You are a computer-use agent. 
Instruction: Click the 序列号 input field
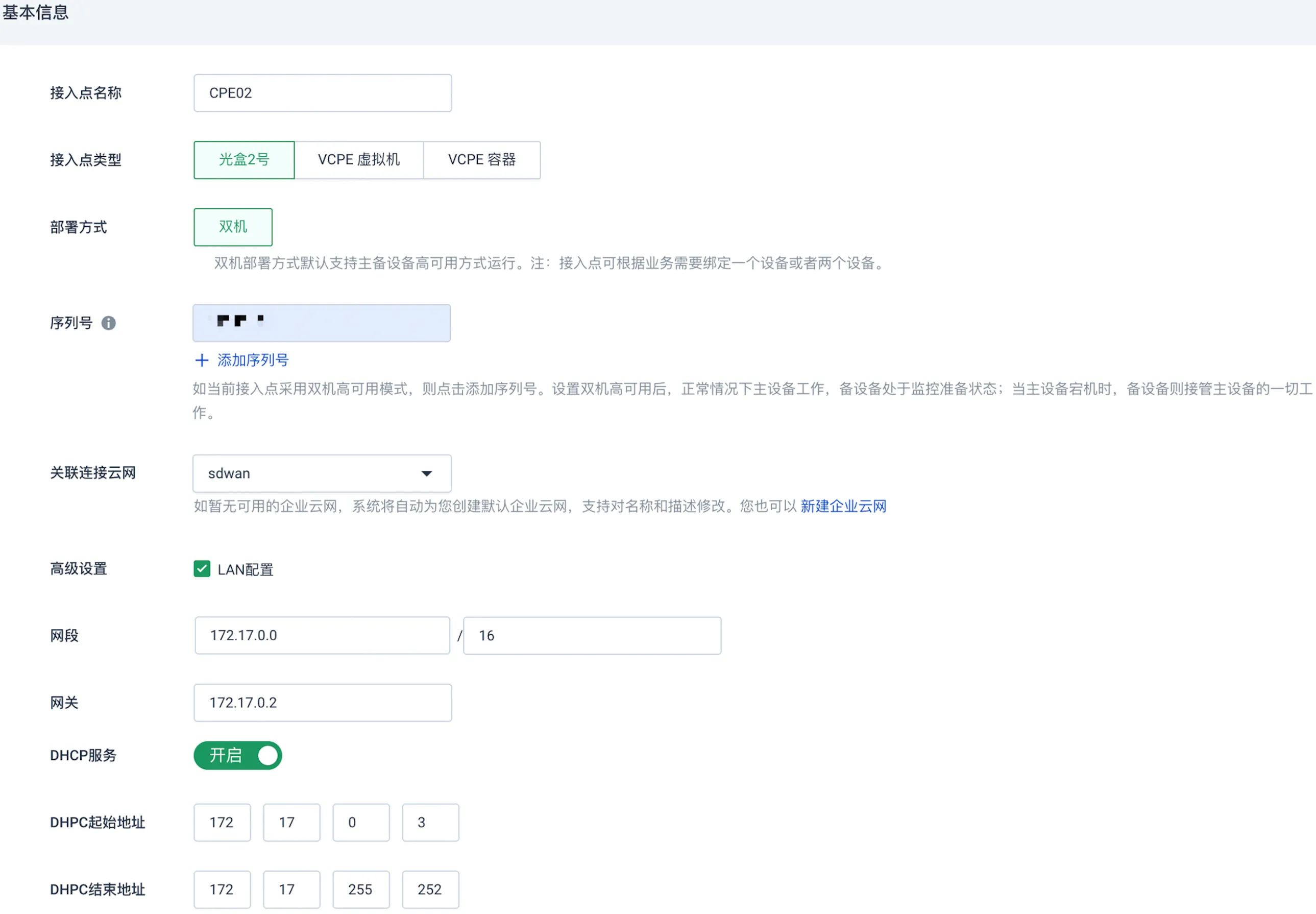click(322, 323)
